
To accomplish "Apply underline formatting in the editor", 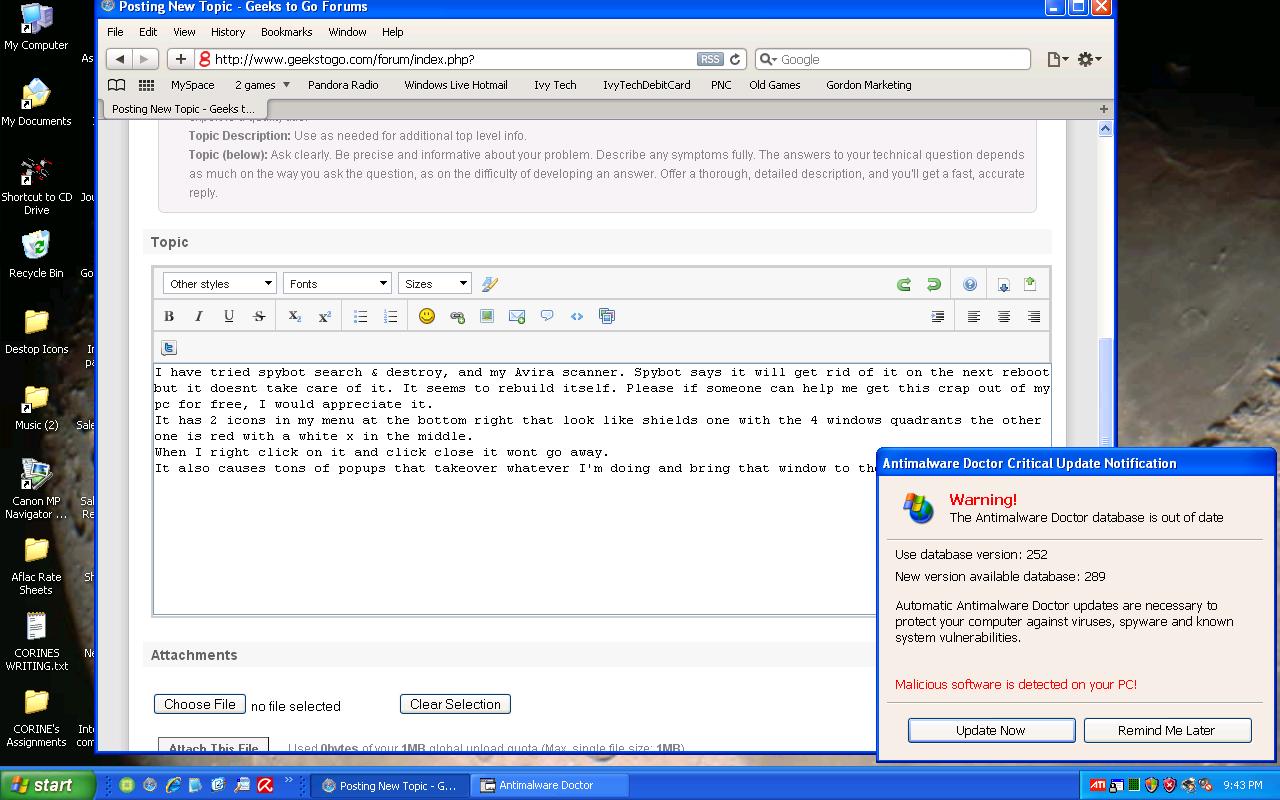I will [229, 316].
